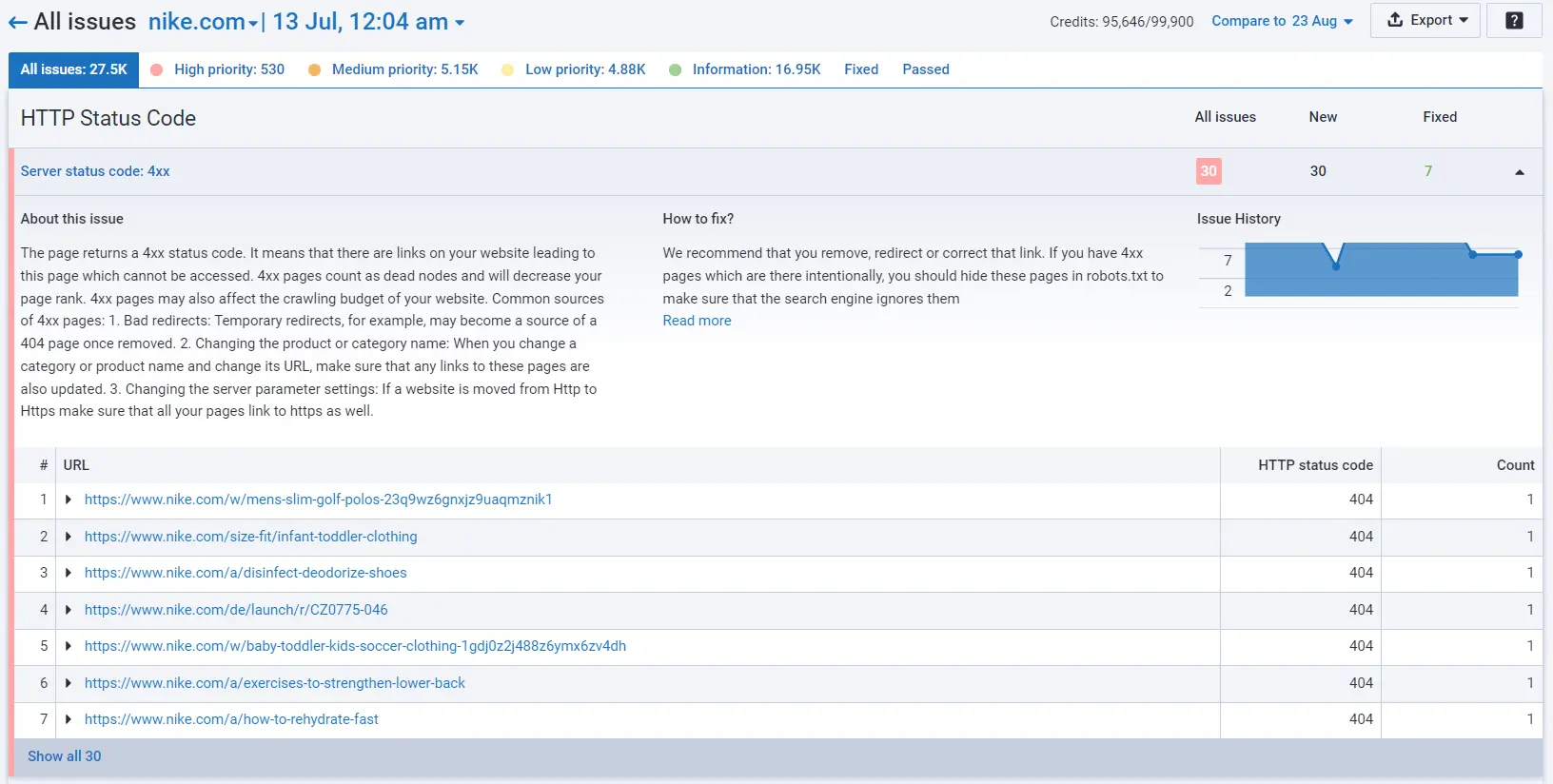Open the how-to-rehydrate-fast URL link
The height and width of the screenshot is (784, 1553).
(x=231, y=719)
